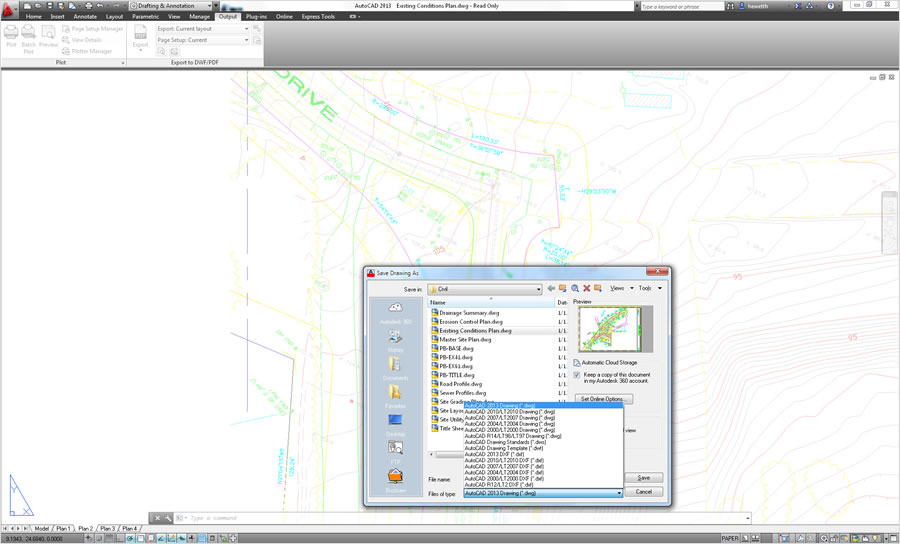Go back with the dialog's back arrow
The image size is (900, 544).
551,288
